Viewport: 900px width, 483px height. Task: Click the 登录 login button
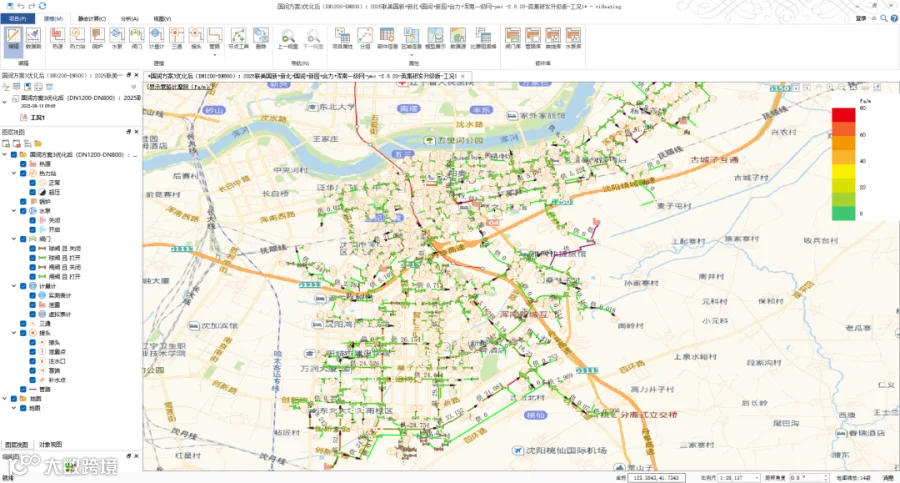tap(861, 18)
